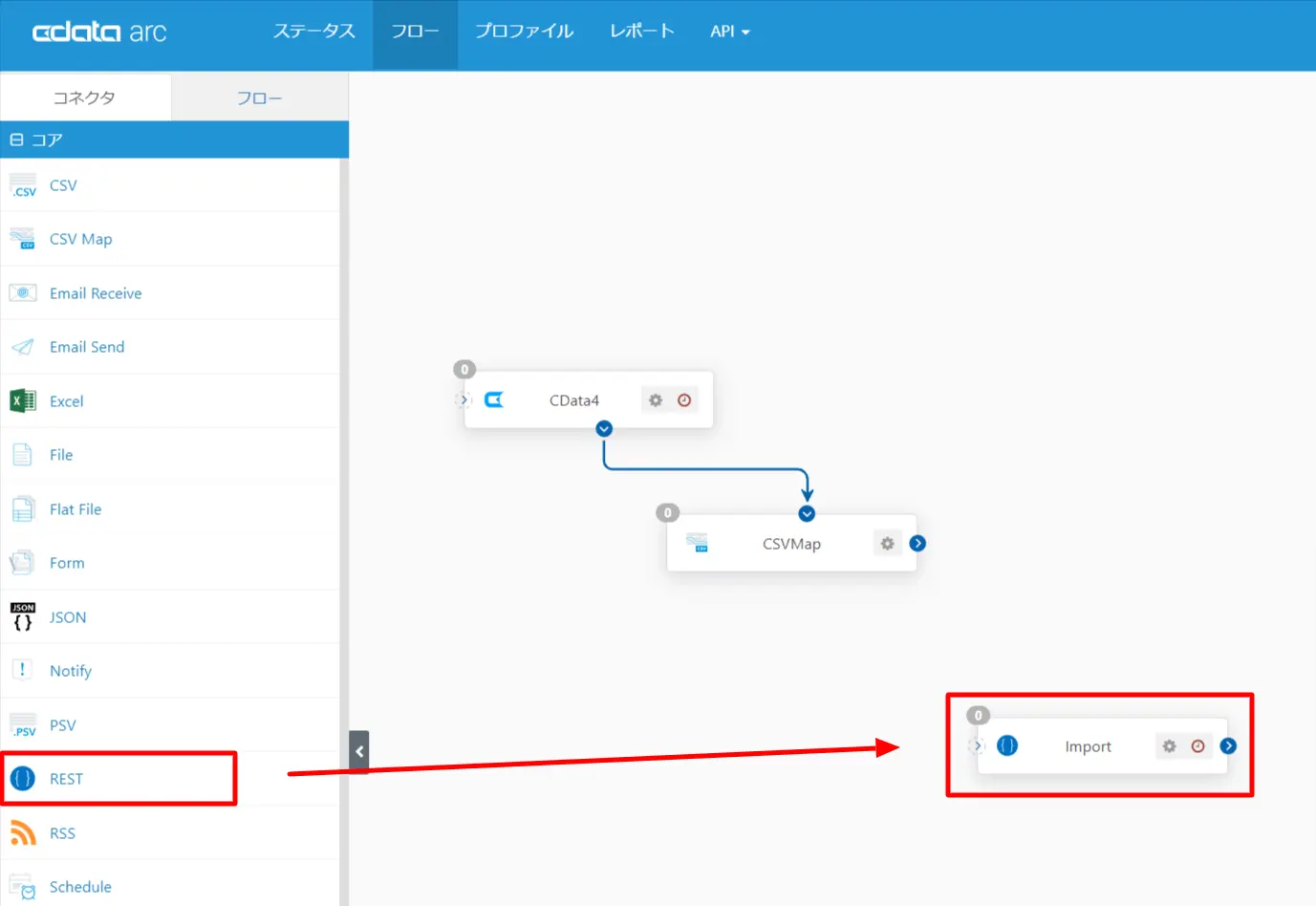This screenshot has height=906, width=1316.
Task: Click the gear icon on Import connector
Action: (1169, 746)
